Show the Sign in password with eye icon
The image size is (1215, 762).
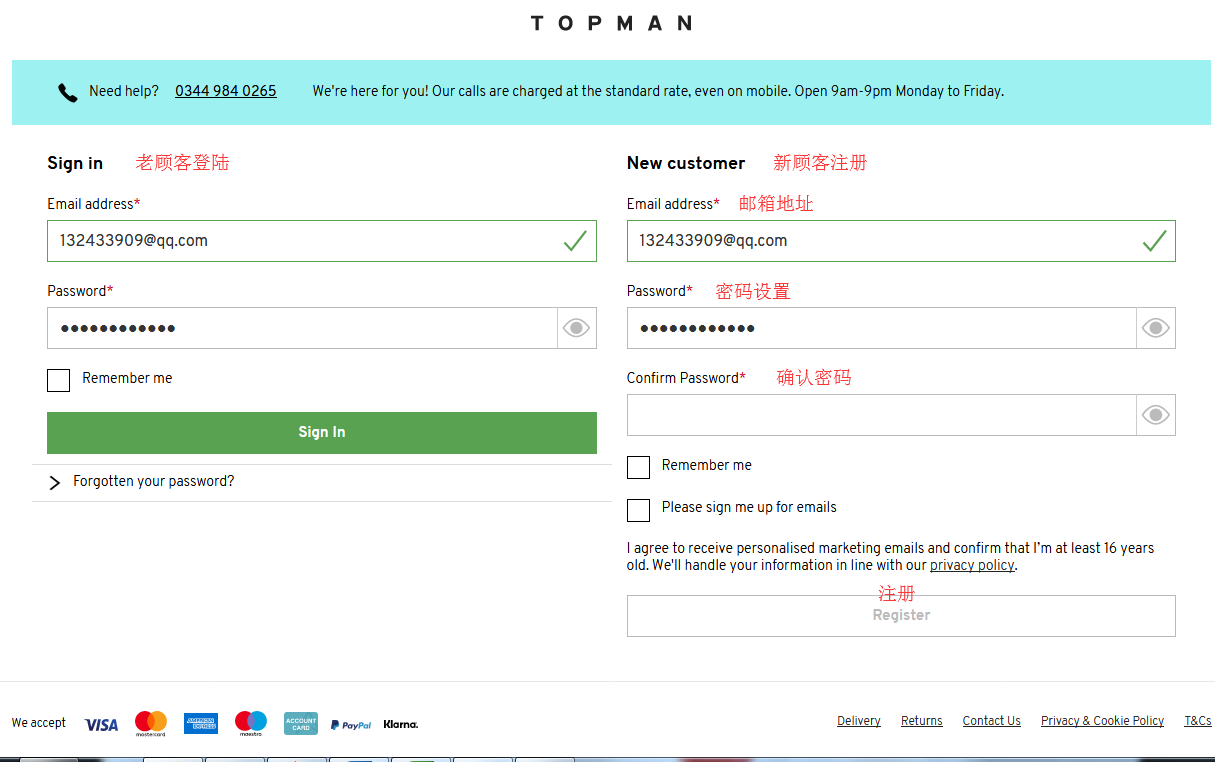(x=576, y=328)
